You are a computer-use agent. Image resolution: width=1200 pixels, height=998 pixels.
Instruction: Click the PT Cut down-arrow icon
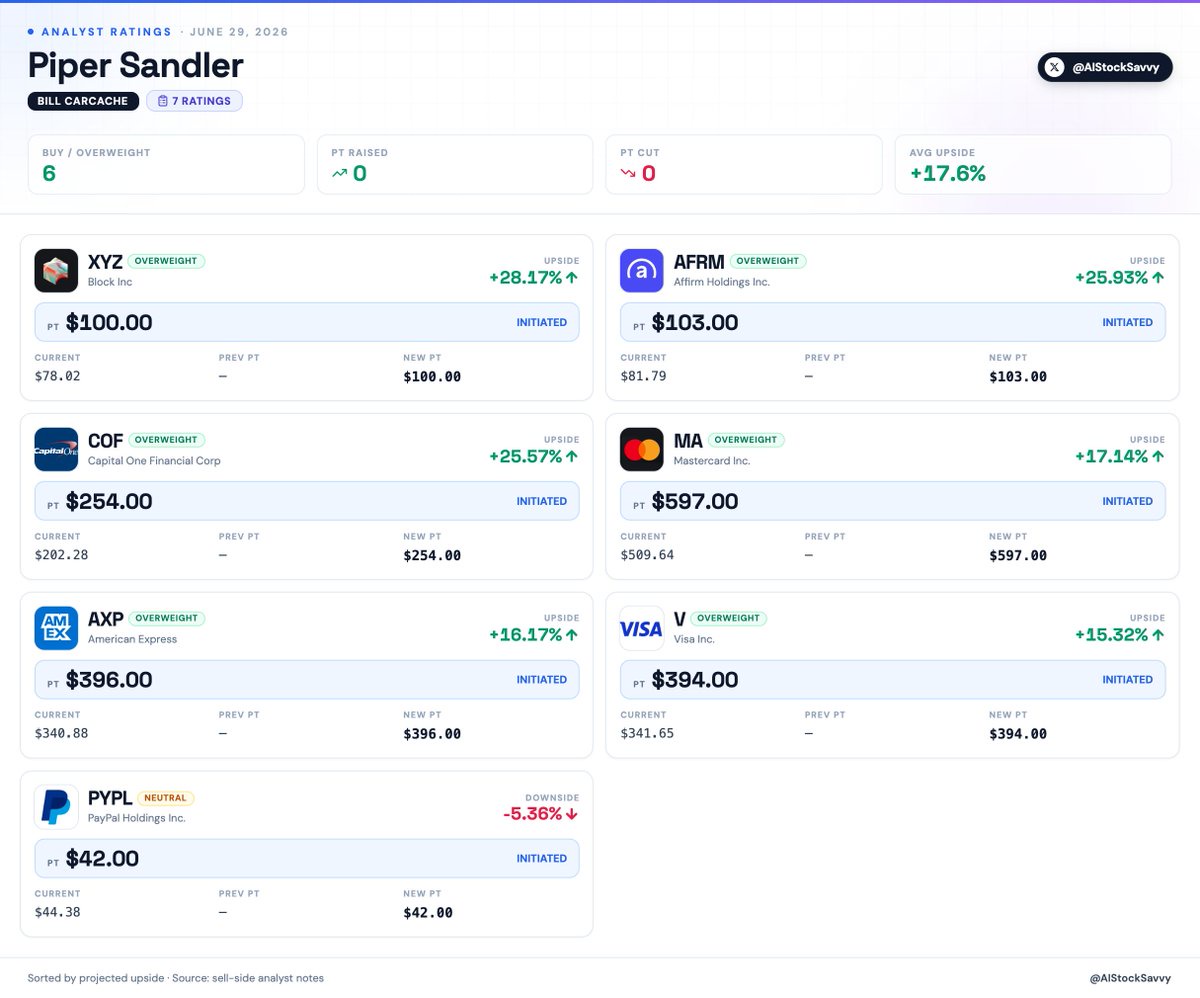[x=628, y=173]
